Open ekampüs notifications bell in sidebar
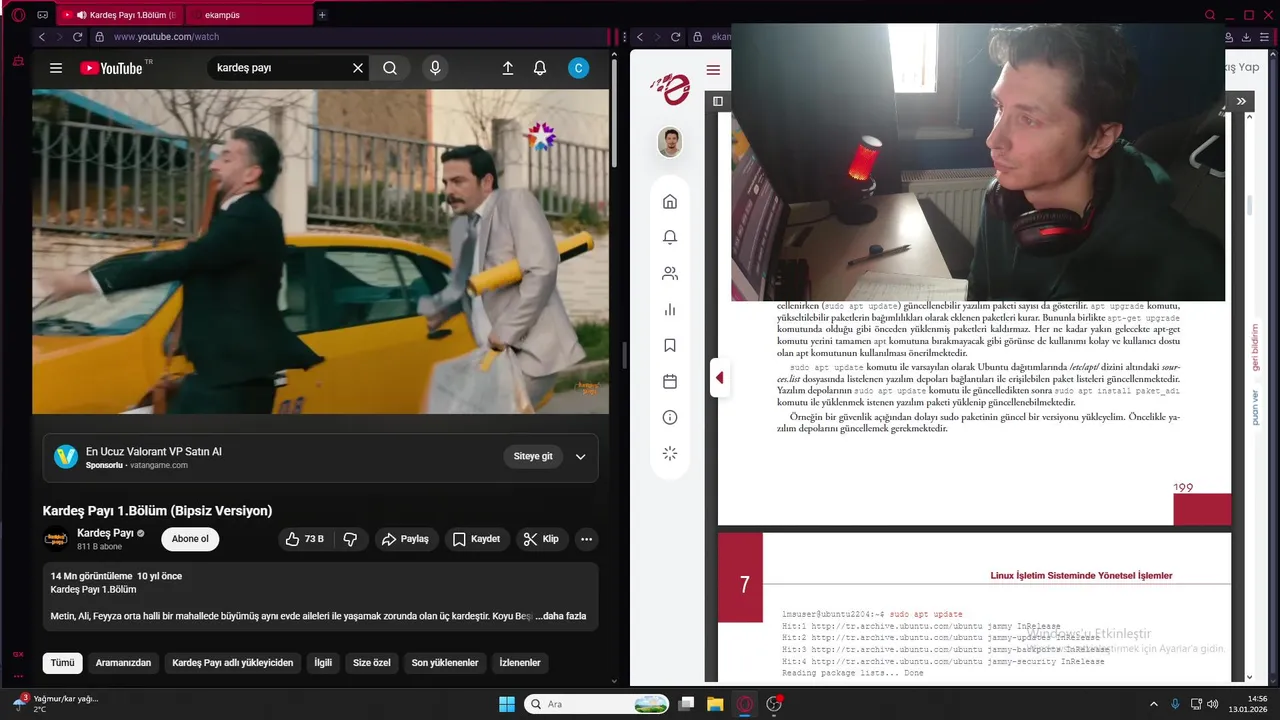This screenshot has width=1280, height=720. (670, 237)
